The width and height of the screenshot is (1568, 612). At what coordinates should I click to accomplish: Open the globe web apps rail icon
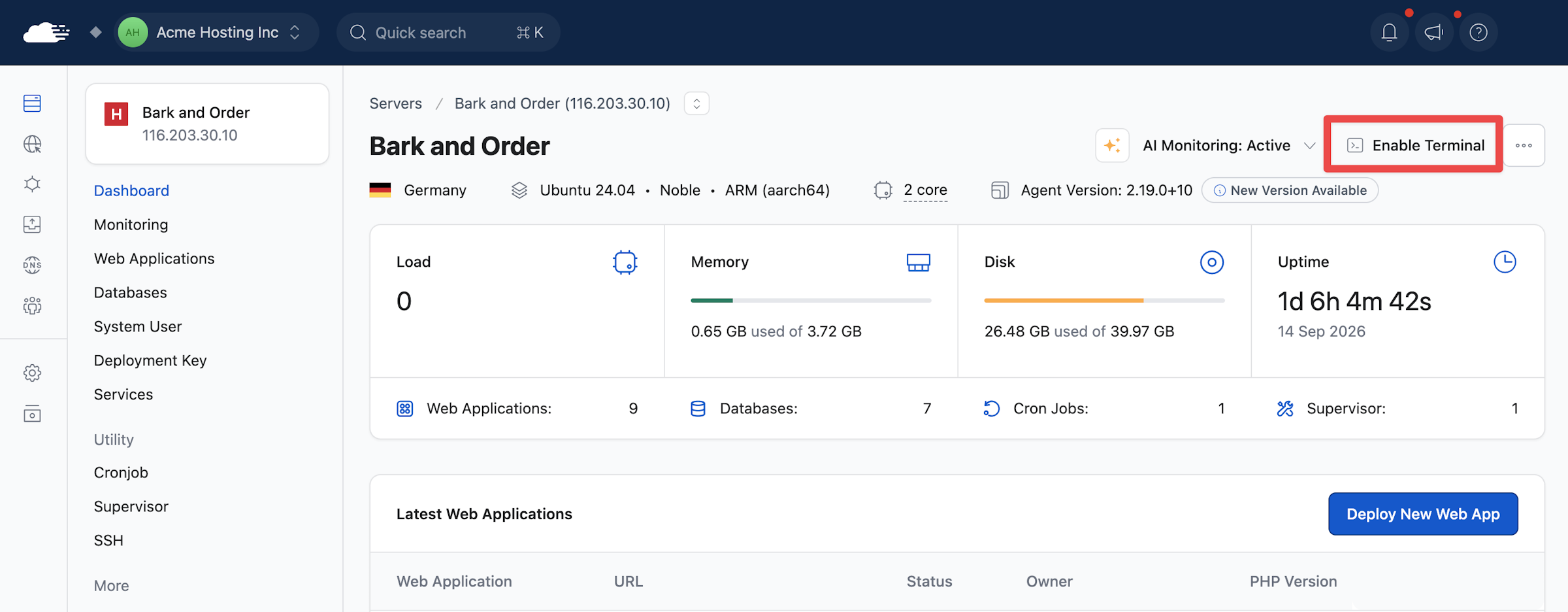pos(32,144)
